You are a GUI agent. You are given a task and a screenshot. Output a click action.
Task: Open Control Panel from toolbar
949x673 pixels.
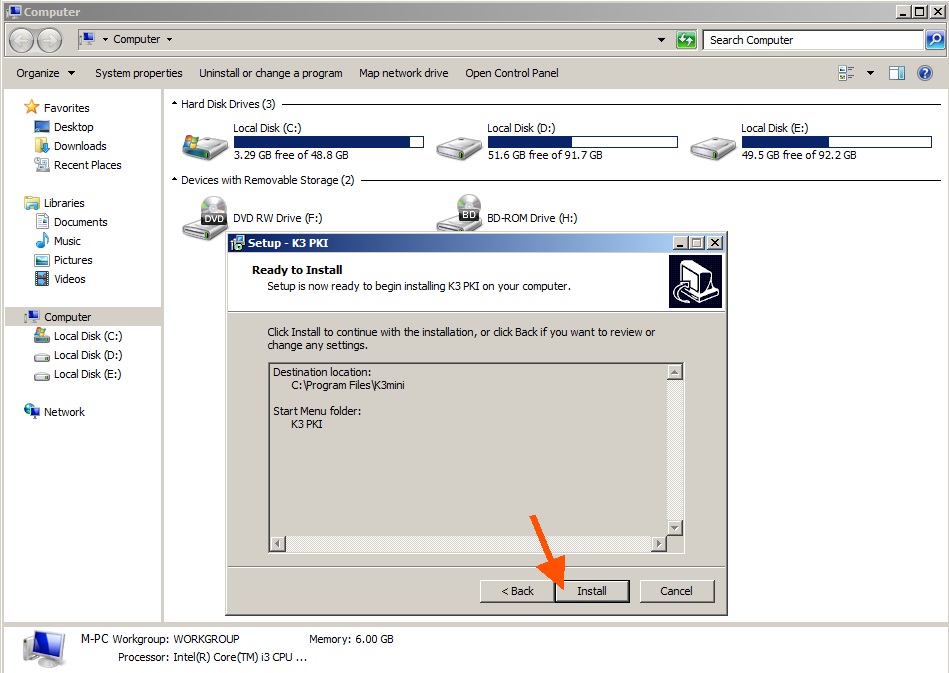point(511,73)
